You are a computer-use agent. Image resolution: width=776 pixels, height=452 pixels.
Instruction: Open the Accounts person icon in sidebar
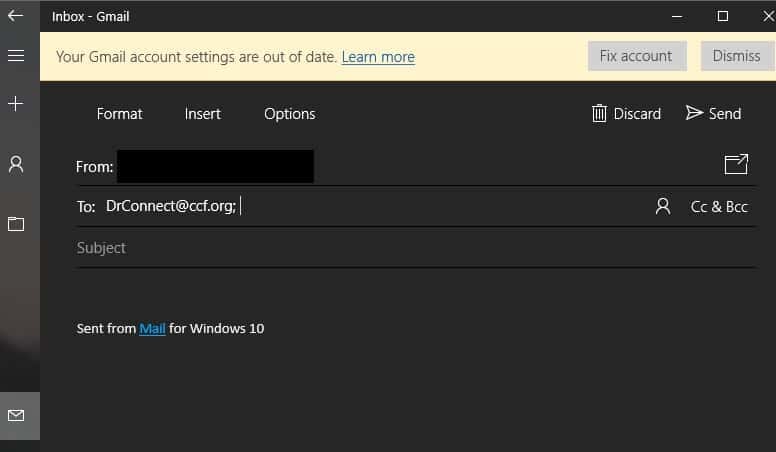click(16, 164)
